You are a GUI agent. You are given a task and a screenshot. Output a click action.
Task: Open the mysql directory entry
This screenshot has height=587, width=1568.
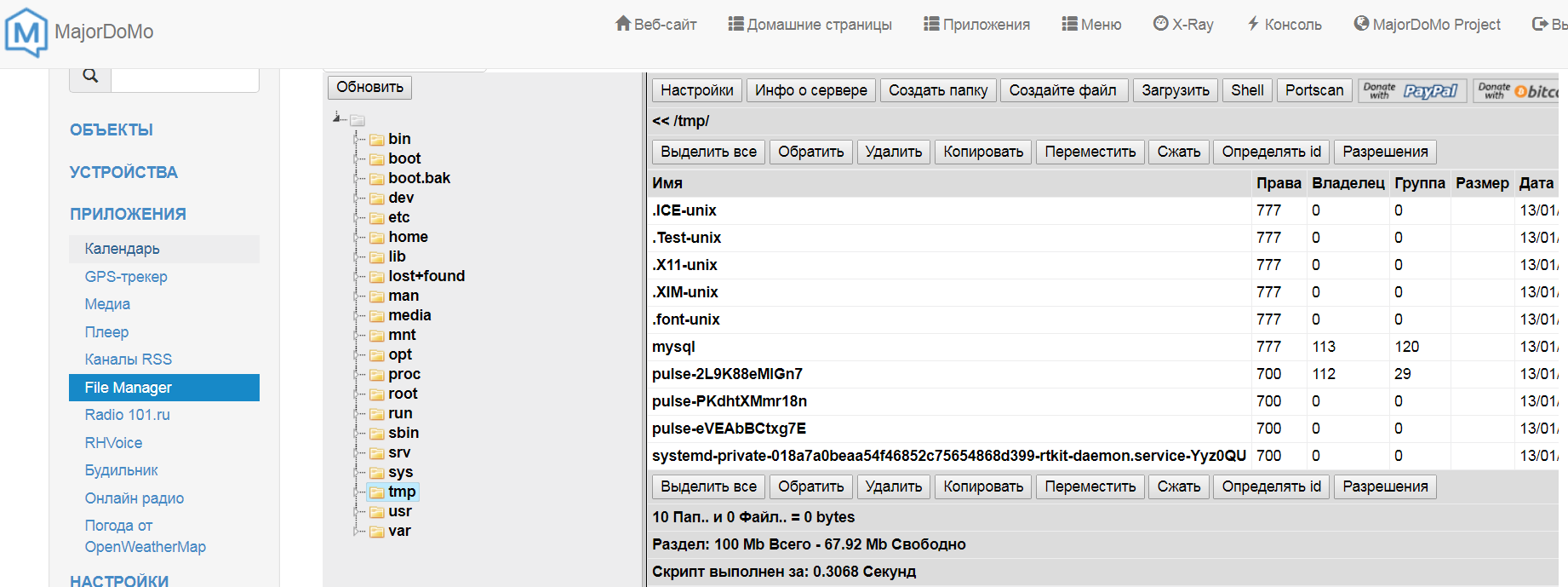[x=673, y=347]
